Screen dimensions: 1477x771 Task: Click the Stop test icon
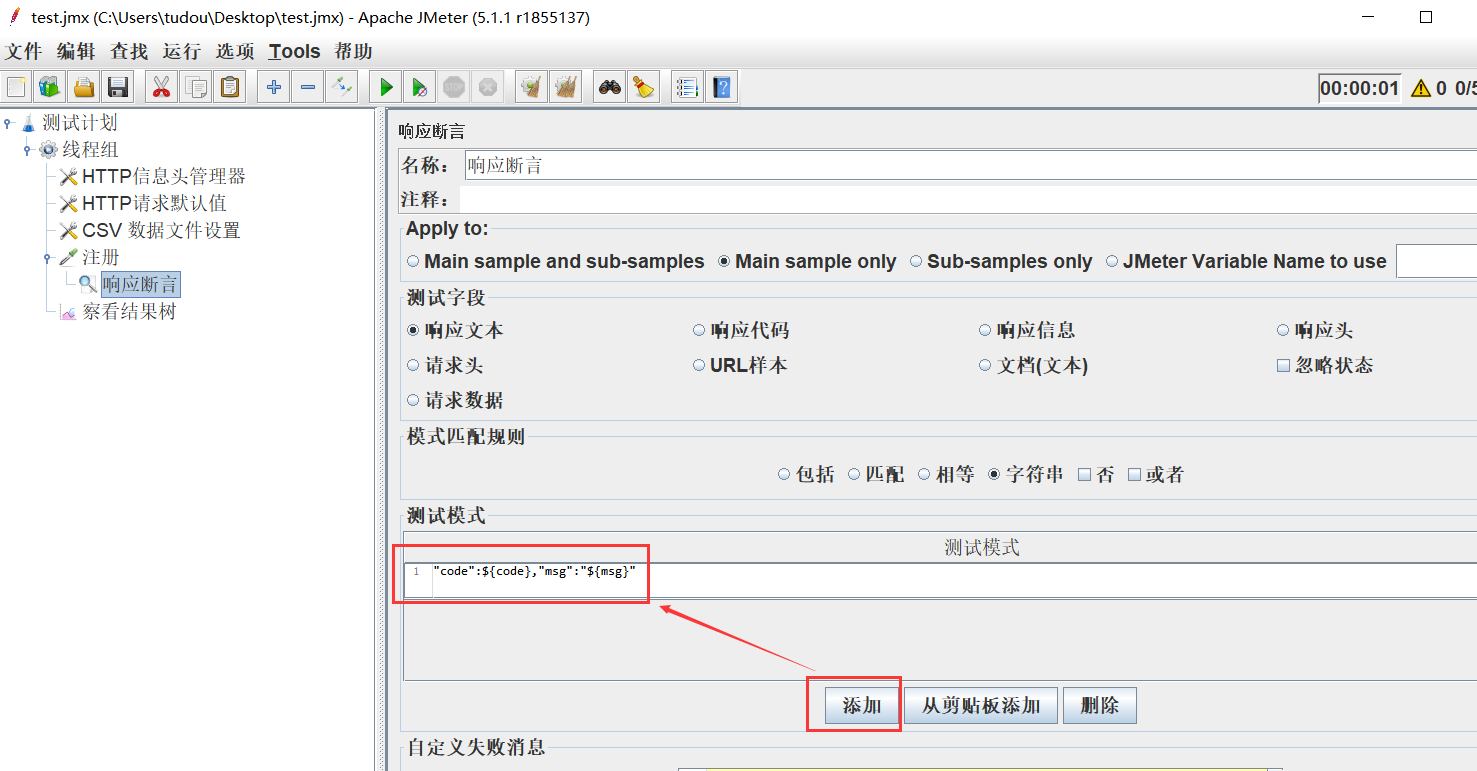454,87
